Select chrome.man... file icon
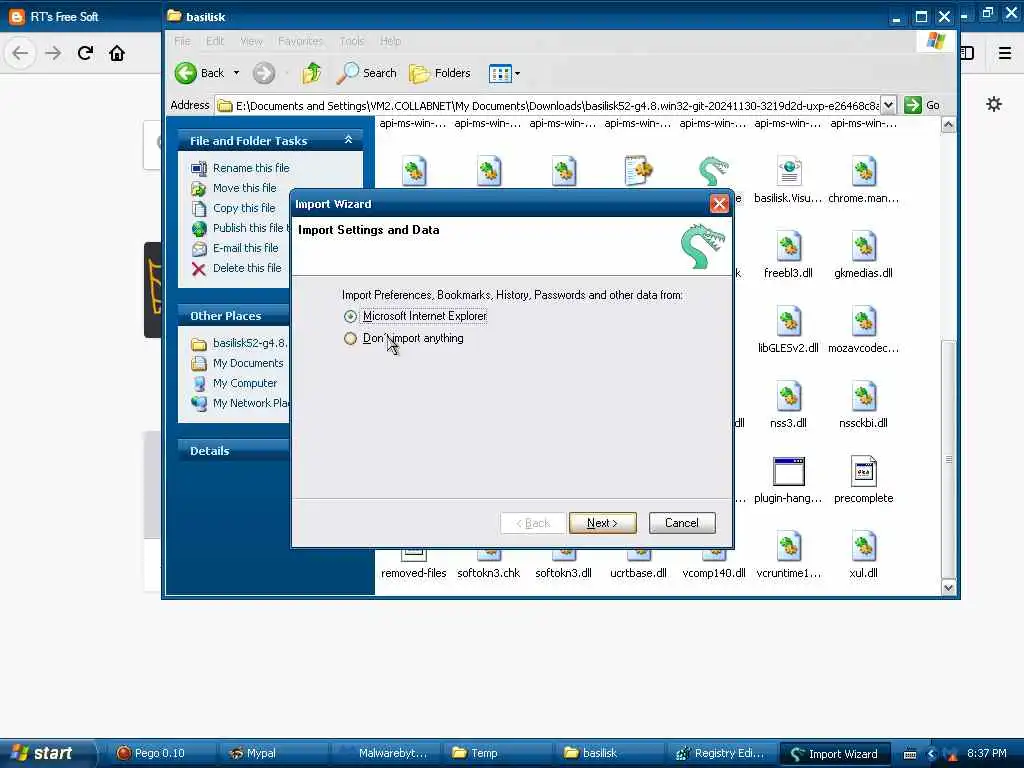 tap(863, 172)
